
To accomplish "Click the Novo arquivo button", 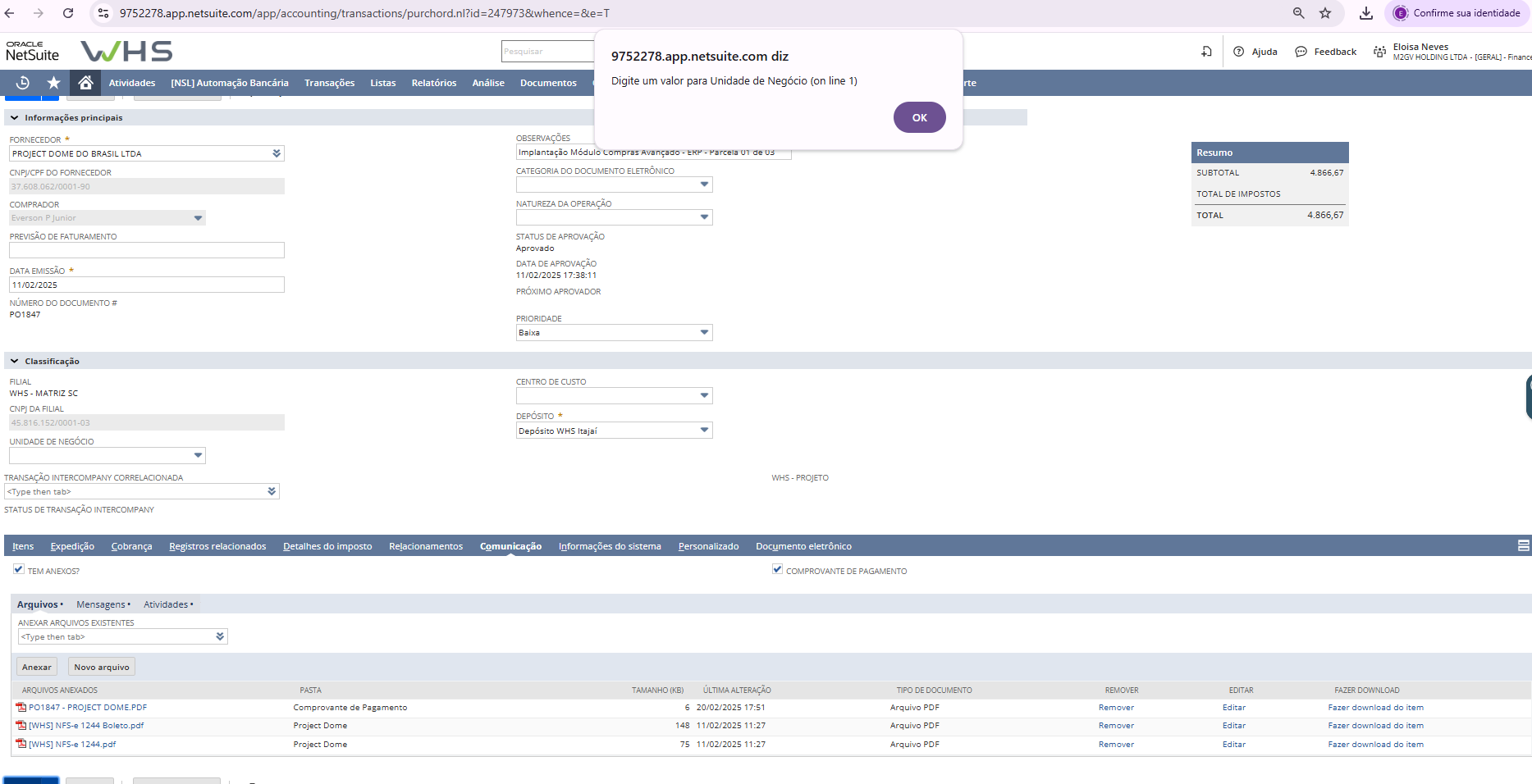I will pos(102,668).
